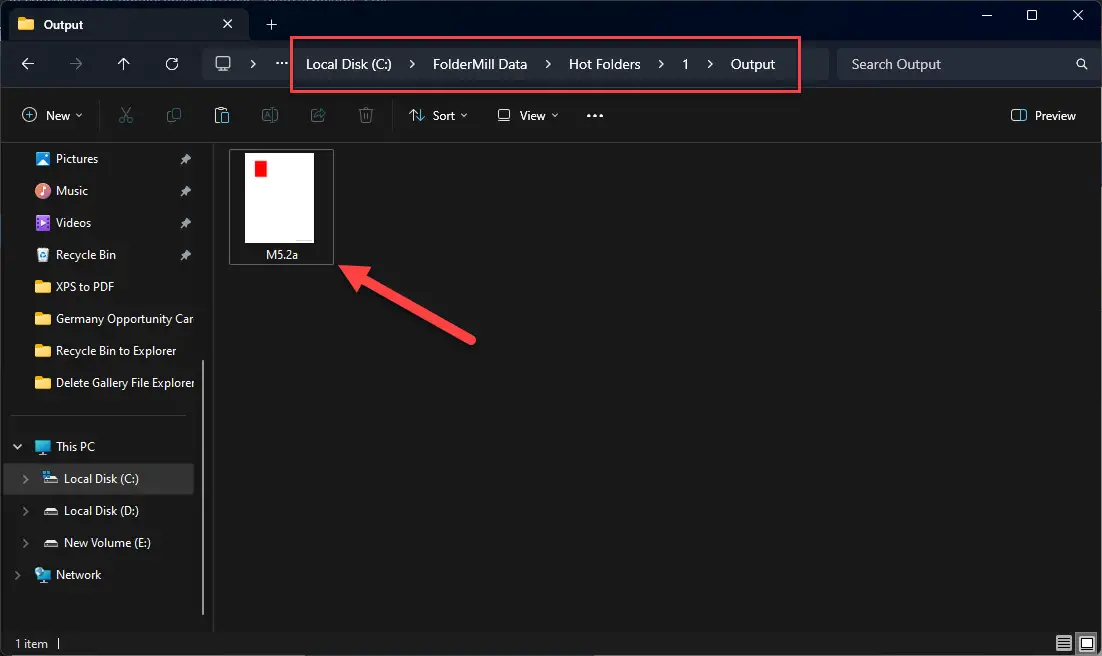The image size is (1102, 656).
Task: Click the Paste clipboard icon
Action: (221, 115)
